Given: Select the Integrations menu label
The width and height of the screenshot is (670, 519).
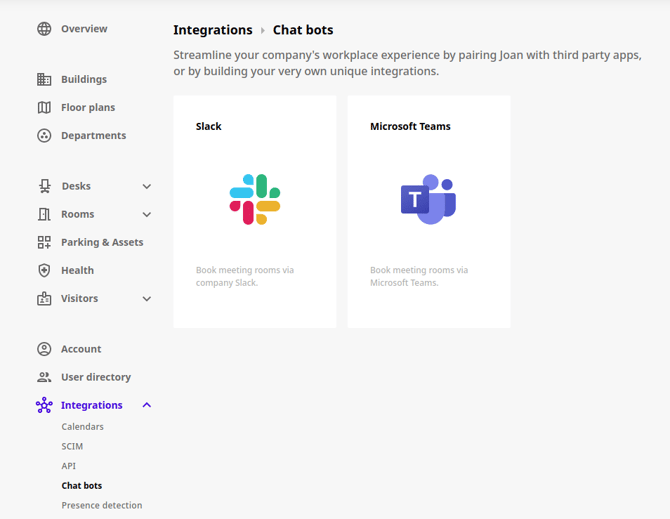Looking at the screenshot, I should pos(92,405).
